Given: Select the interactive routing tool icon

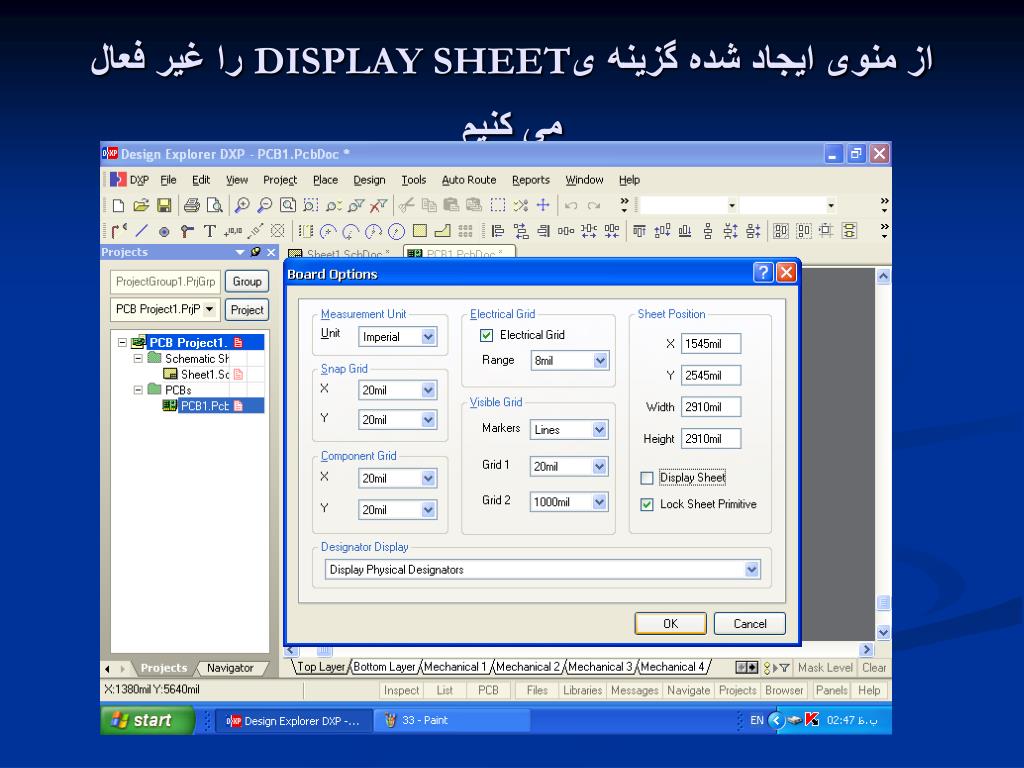Looking at the screenshot, I should coord(119,231).
